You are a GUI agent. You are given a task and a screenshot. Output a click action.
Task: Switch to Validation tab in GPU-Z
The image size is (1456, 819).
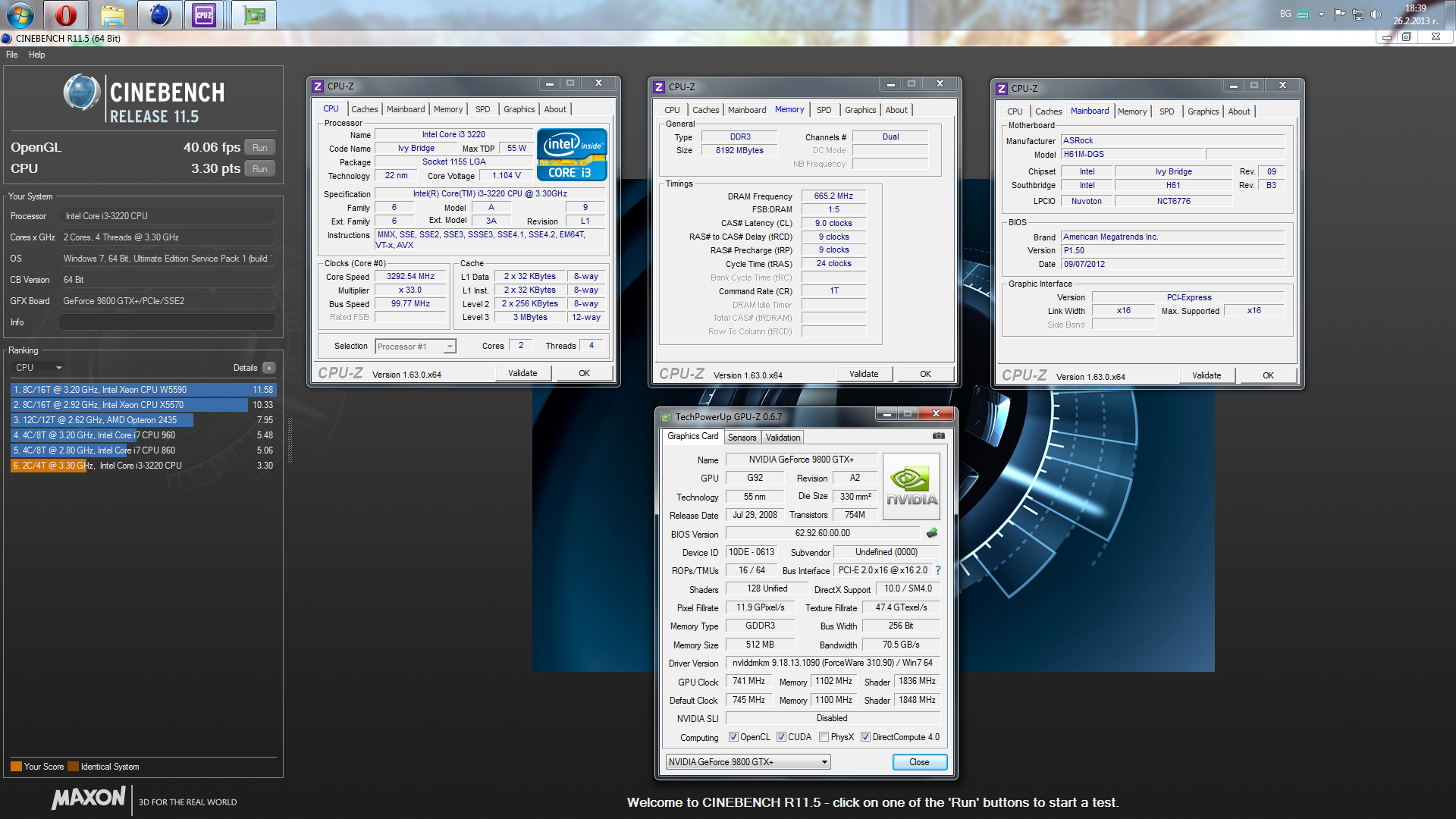[783, 438]
